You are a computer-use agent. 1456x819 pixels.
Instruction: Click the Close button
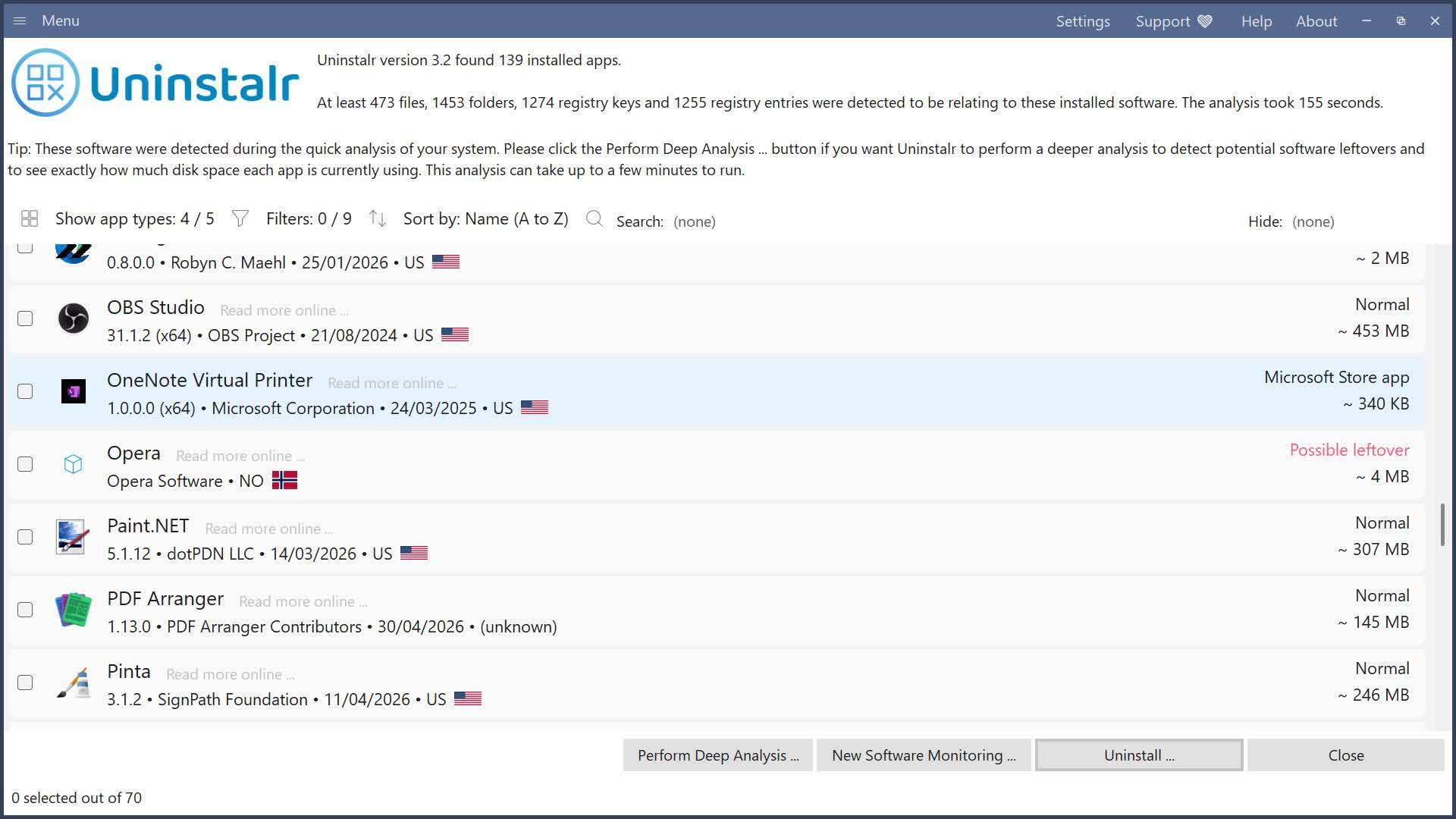1346,755
